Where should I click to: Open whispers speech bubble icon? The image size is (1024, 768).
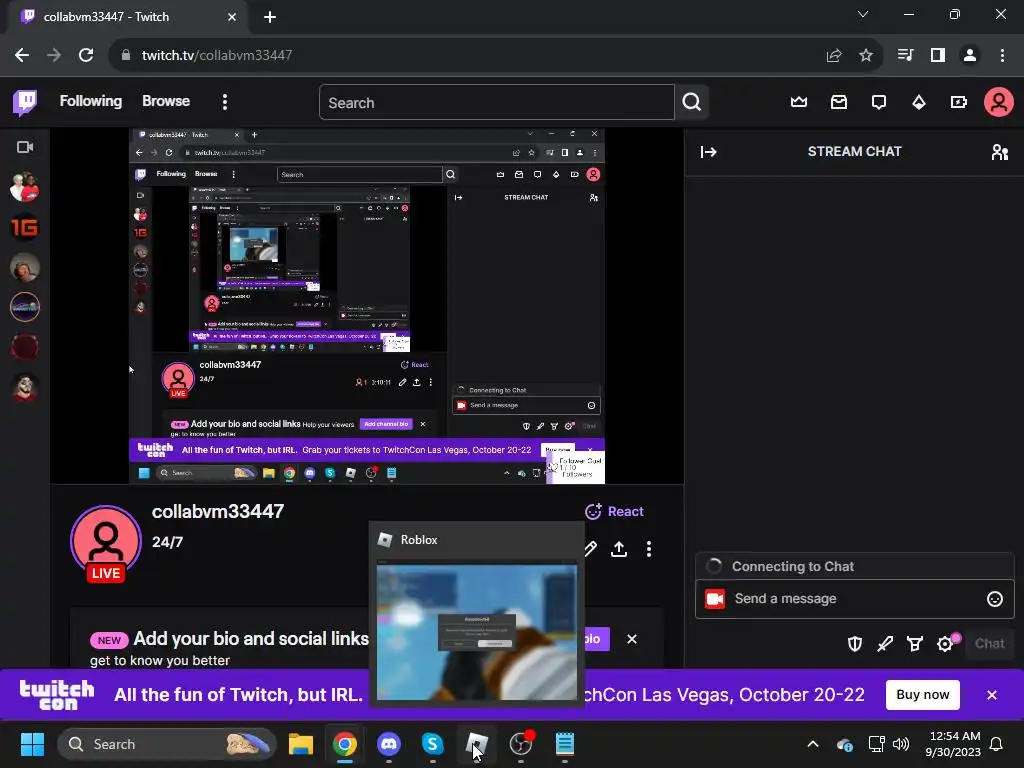[x=878, y=102]
